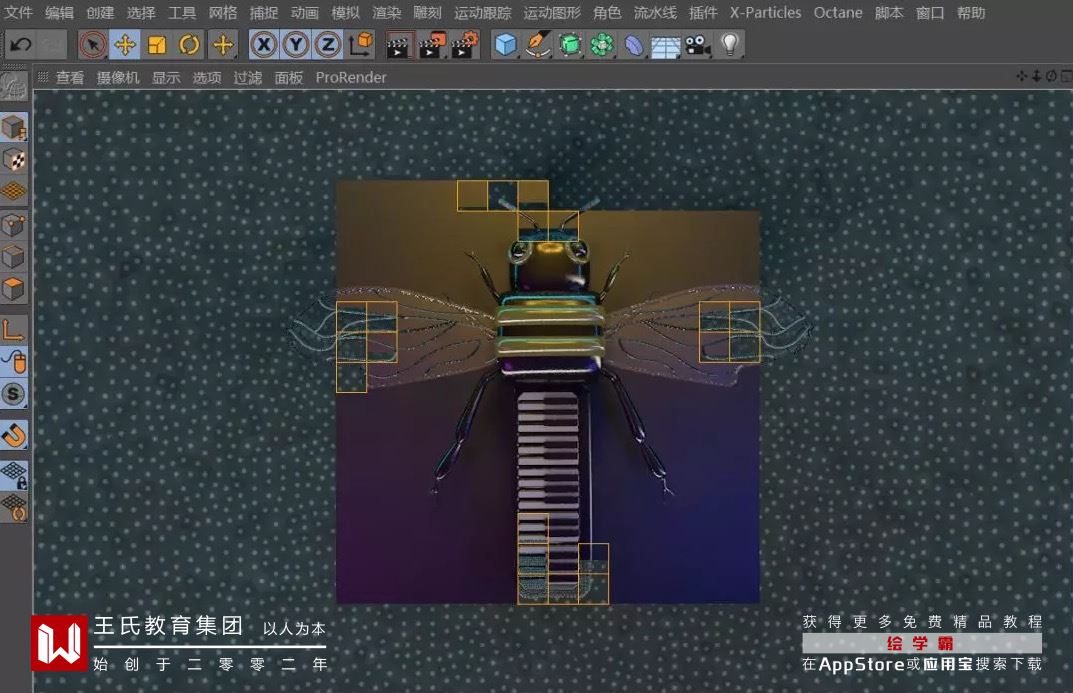Open the 运动跟踪 menu
Screen dimensions: 1073x693
[482, 12]
